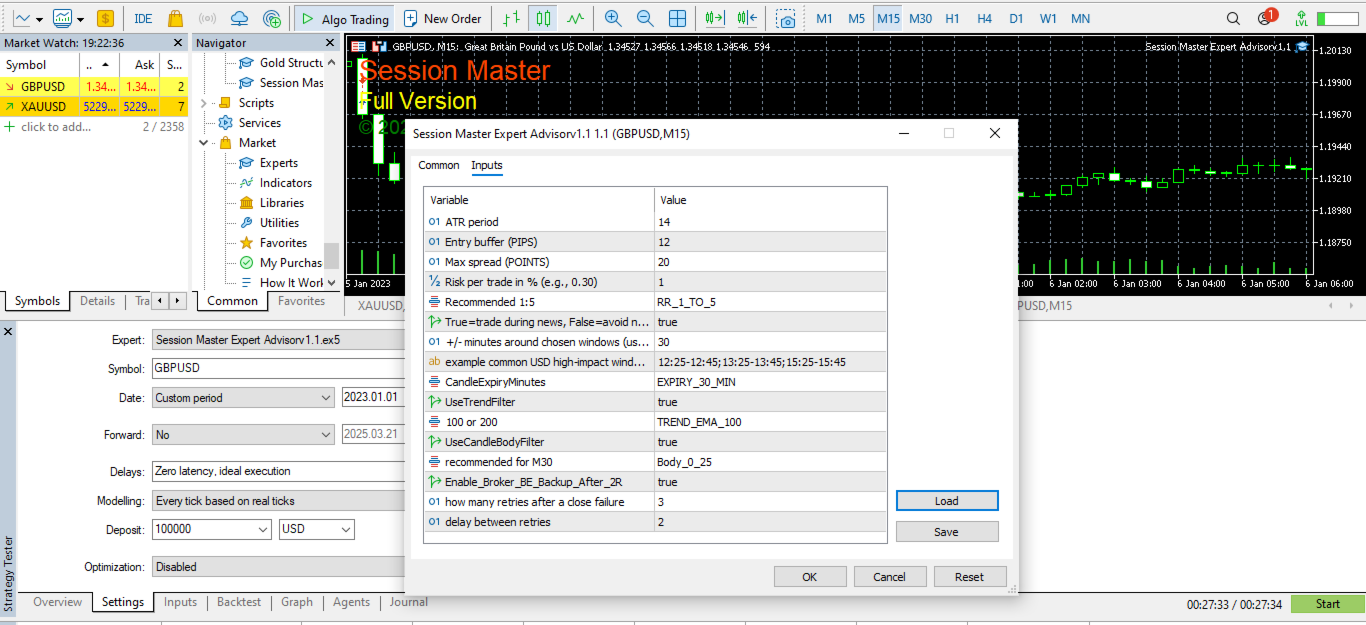
Task: Reset inputs to defaults
Action: pyautogui.click(x=970, y=577)
